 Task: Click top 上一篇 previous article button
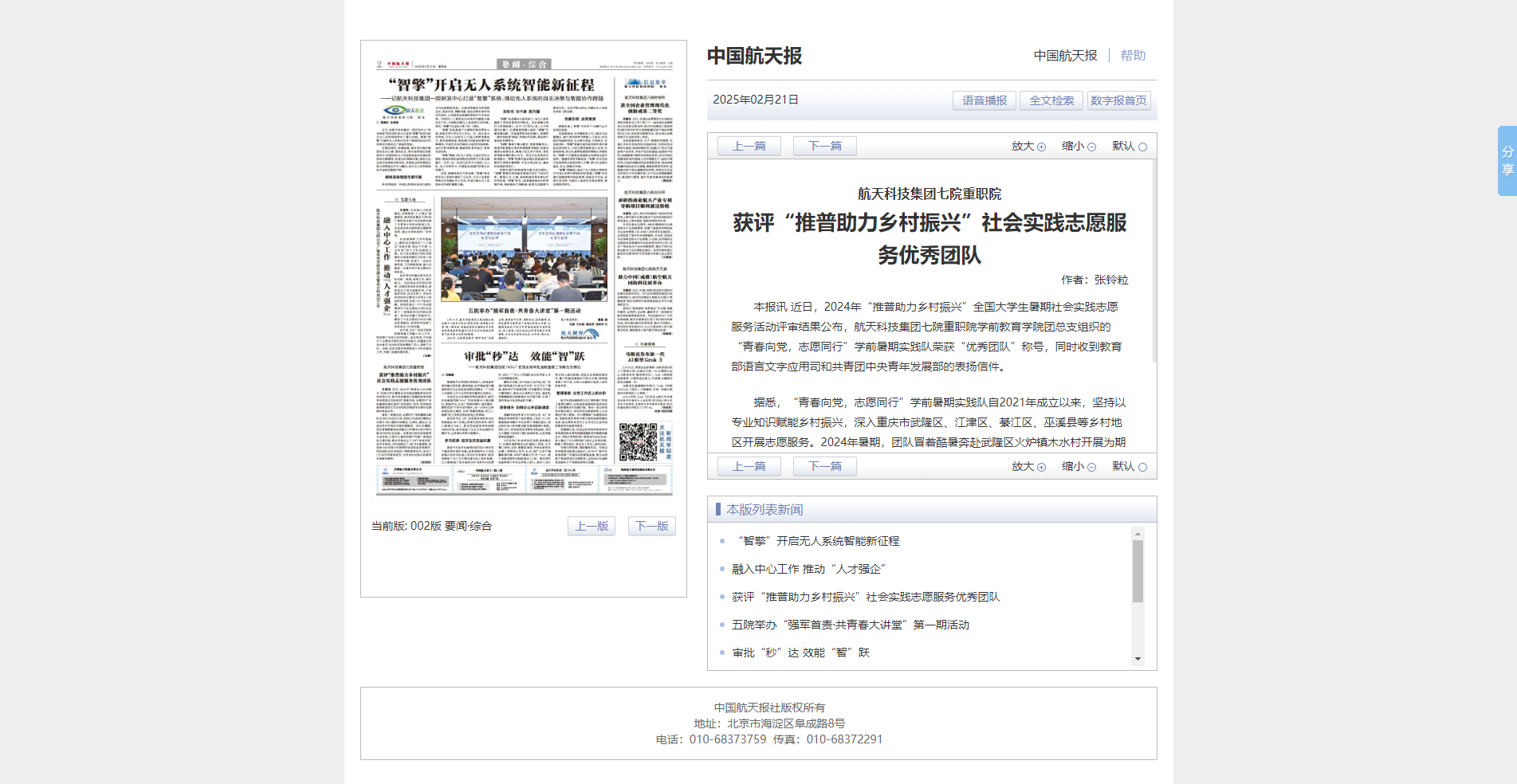coord(749,146)
